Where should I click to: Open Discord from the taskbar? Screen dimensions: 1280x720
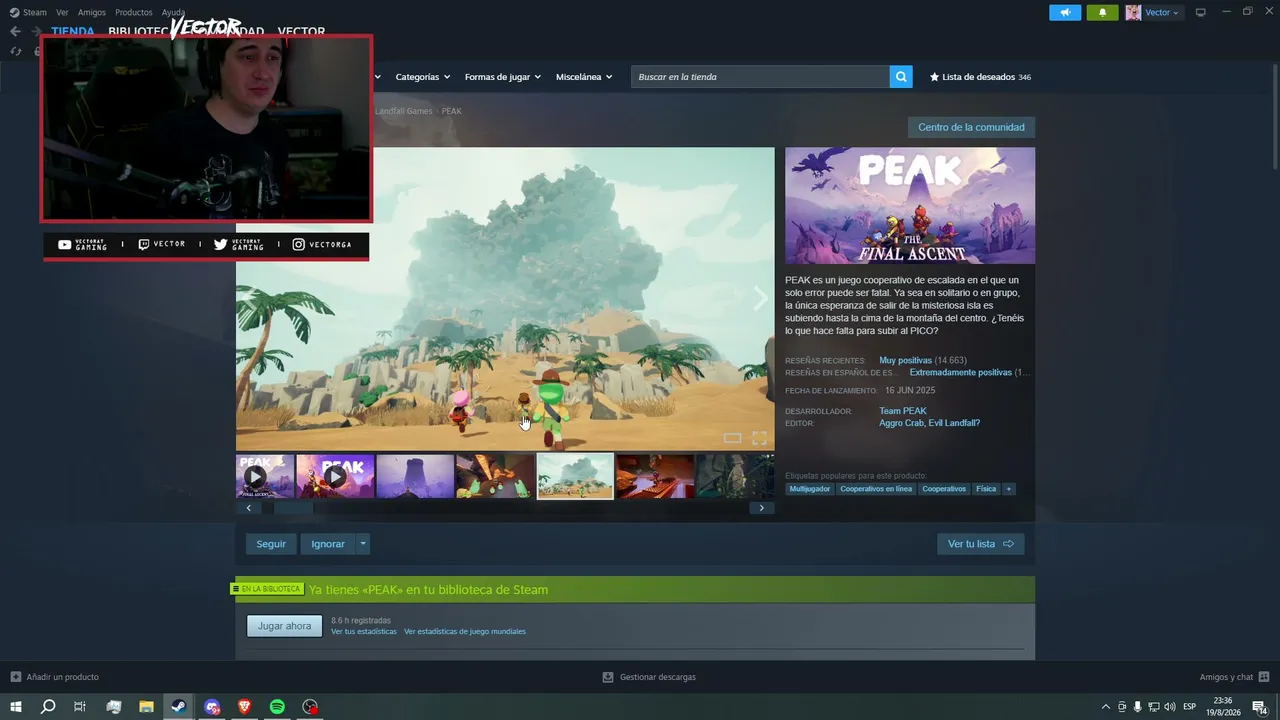(212, 707)
